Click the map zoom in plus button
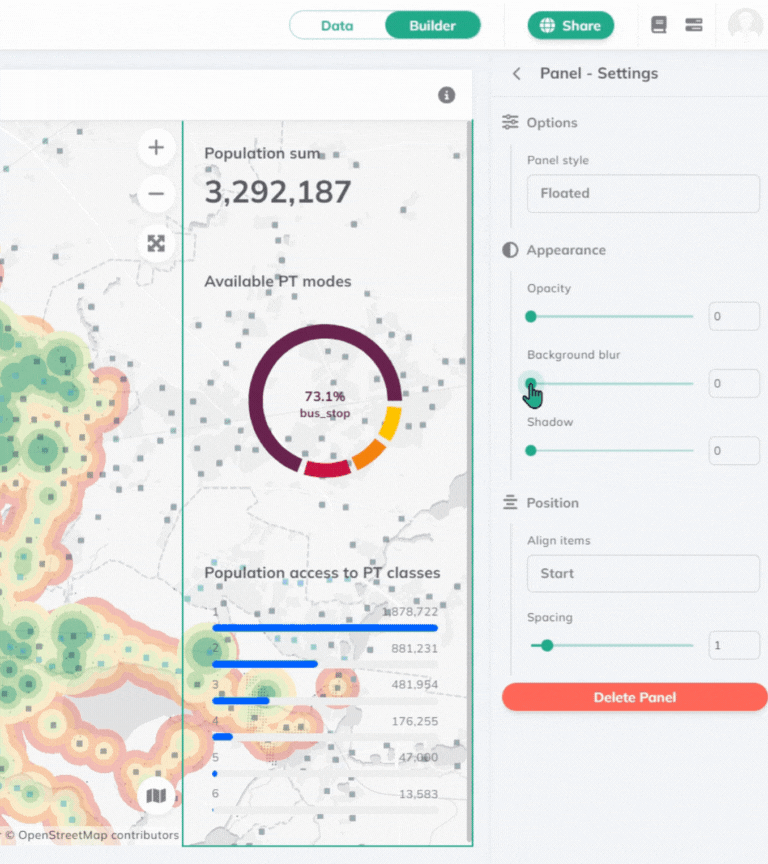768x864 pixels. point(156,148)
